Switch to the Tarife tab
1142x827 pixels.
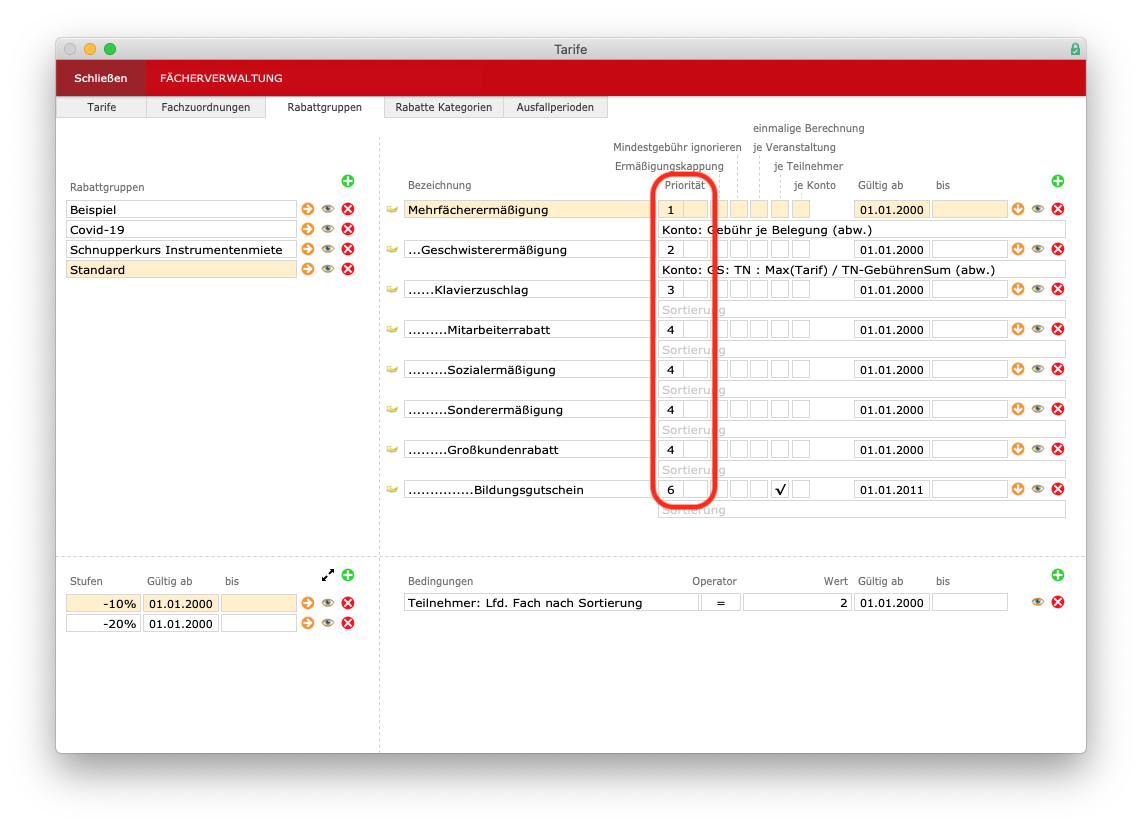click(101, 107)
